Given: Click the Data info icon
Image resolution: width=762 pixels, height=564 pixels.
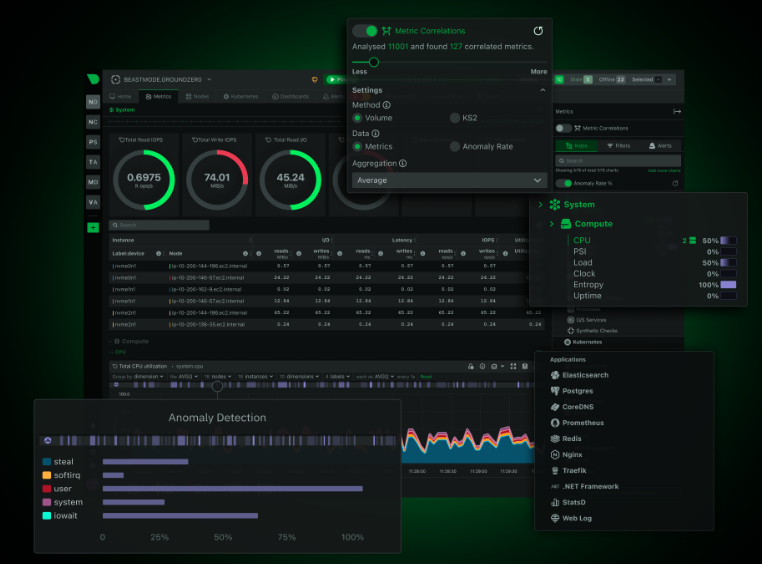Looking at the screenshot, I should click(375, 133).
